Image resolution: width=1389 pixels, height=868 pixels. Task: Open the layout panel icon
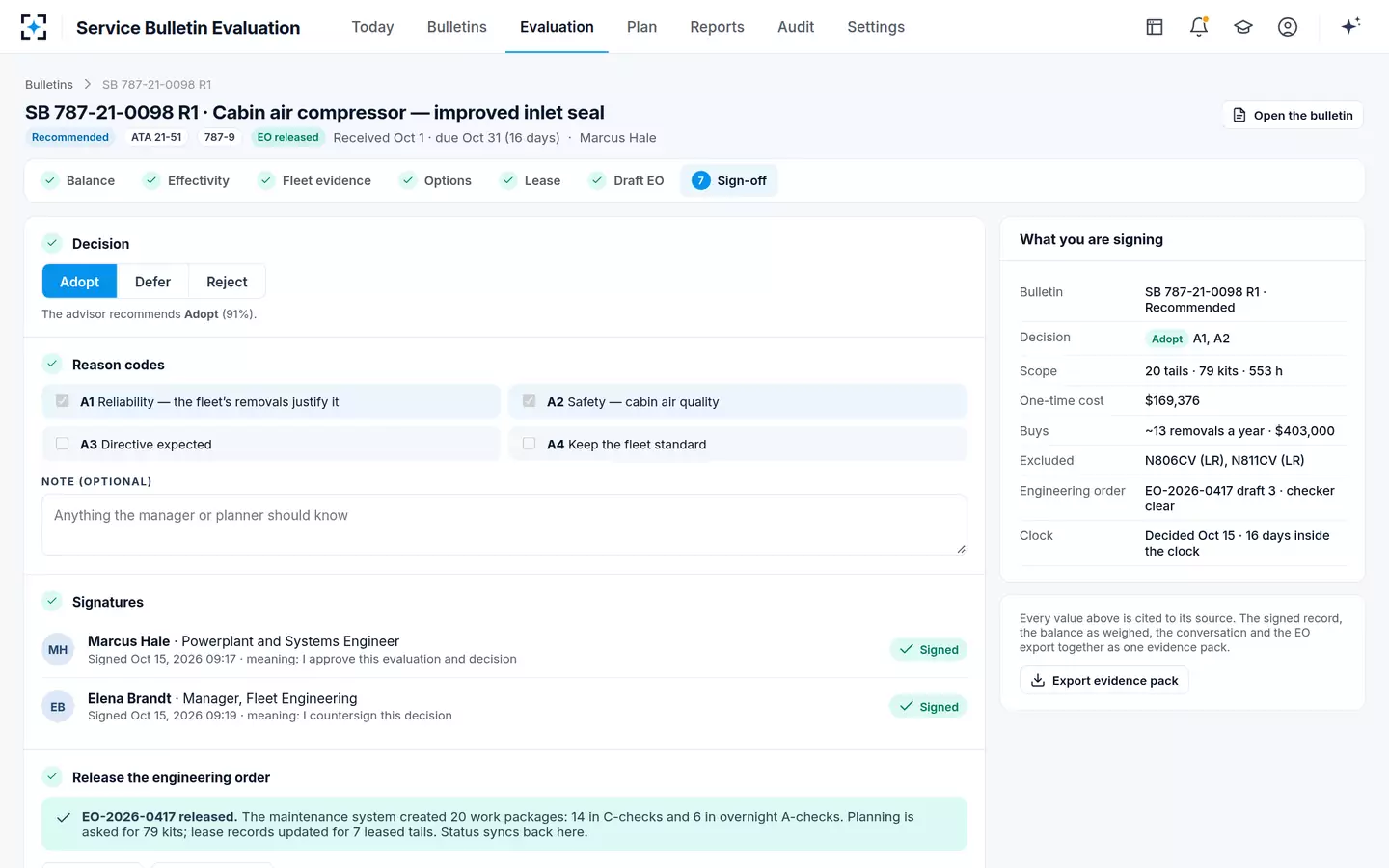(x=1155, y=27)
